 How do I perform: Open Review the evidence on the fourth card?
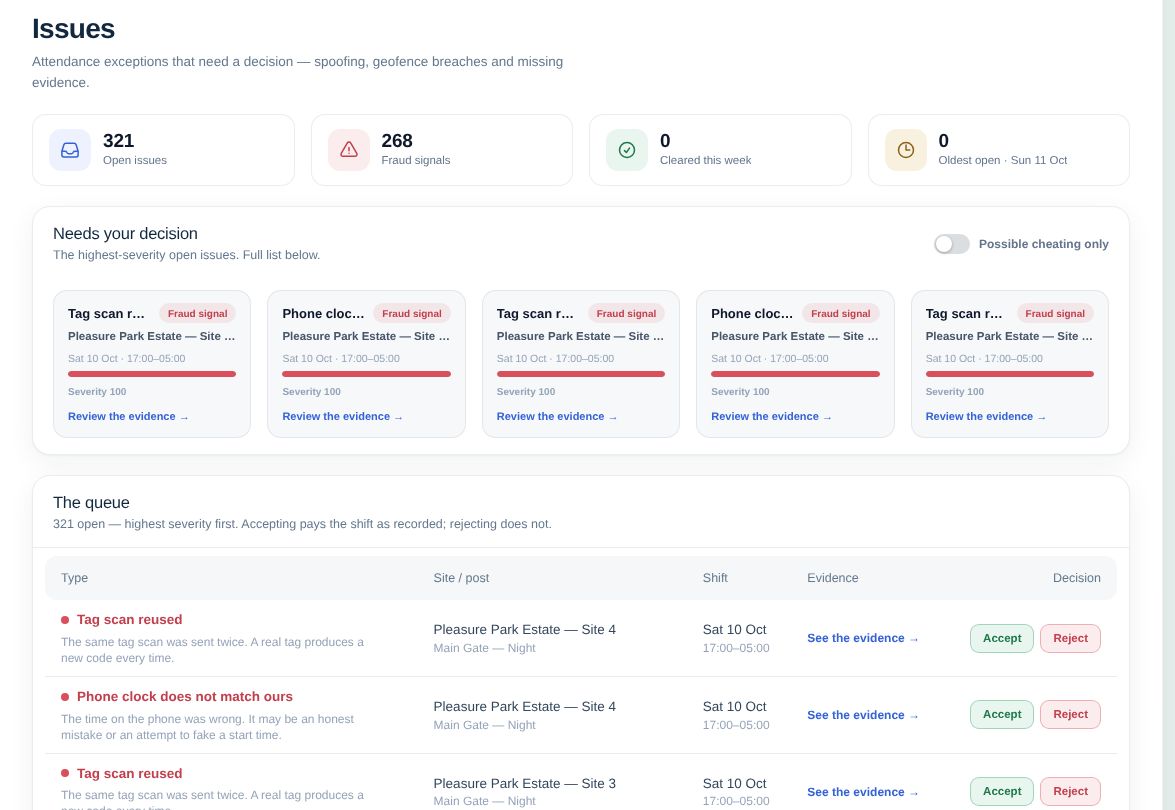click(x=771, y=417)
